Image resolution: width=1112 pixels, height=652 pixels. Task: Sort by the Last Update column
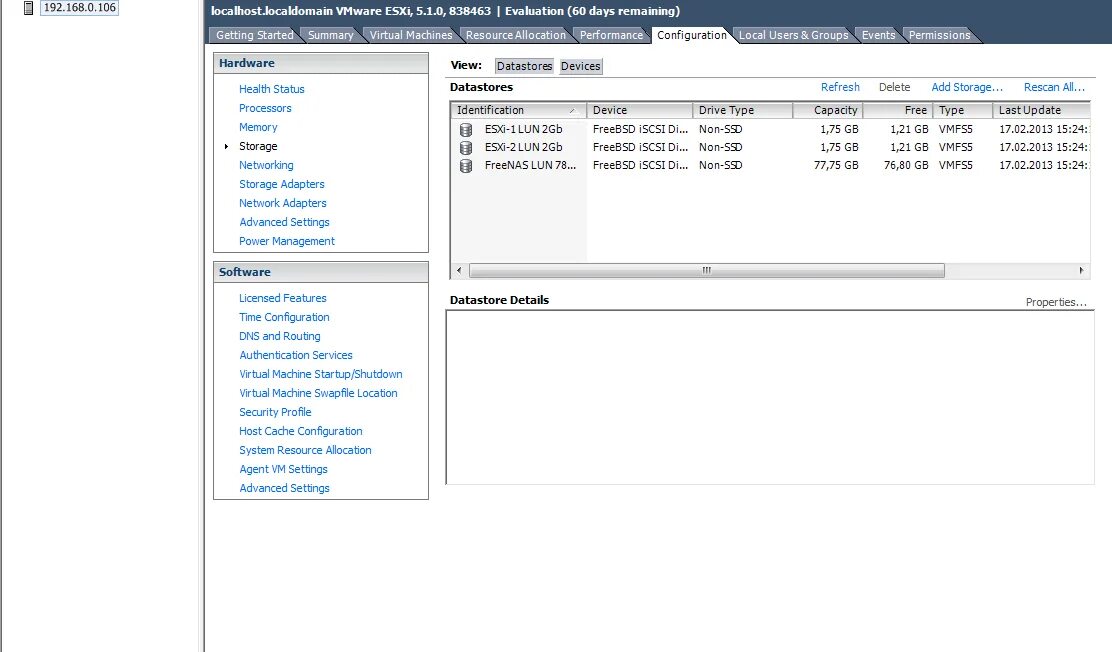(1041, 110)
